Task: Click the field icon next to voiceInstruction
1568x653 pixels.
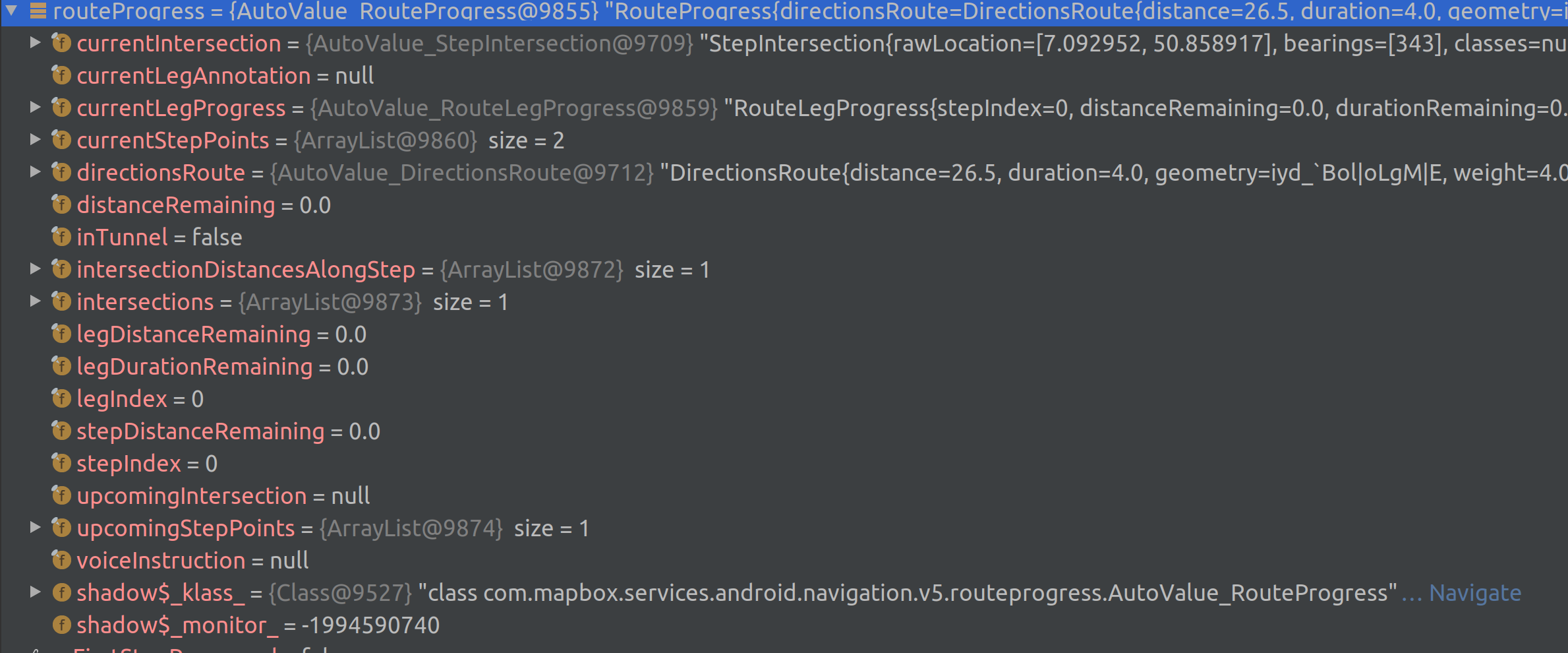Action: (x=61, y=560)
